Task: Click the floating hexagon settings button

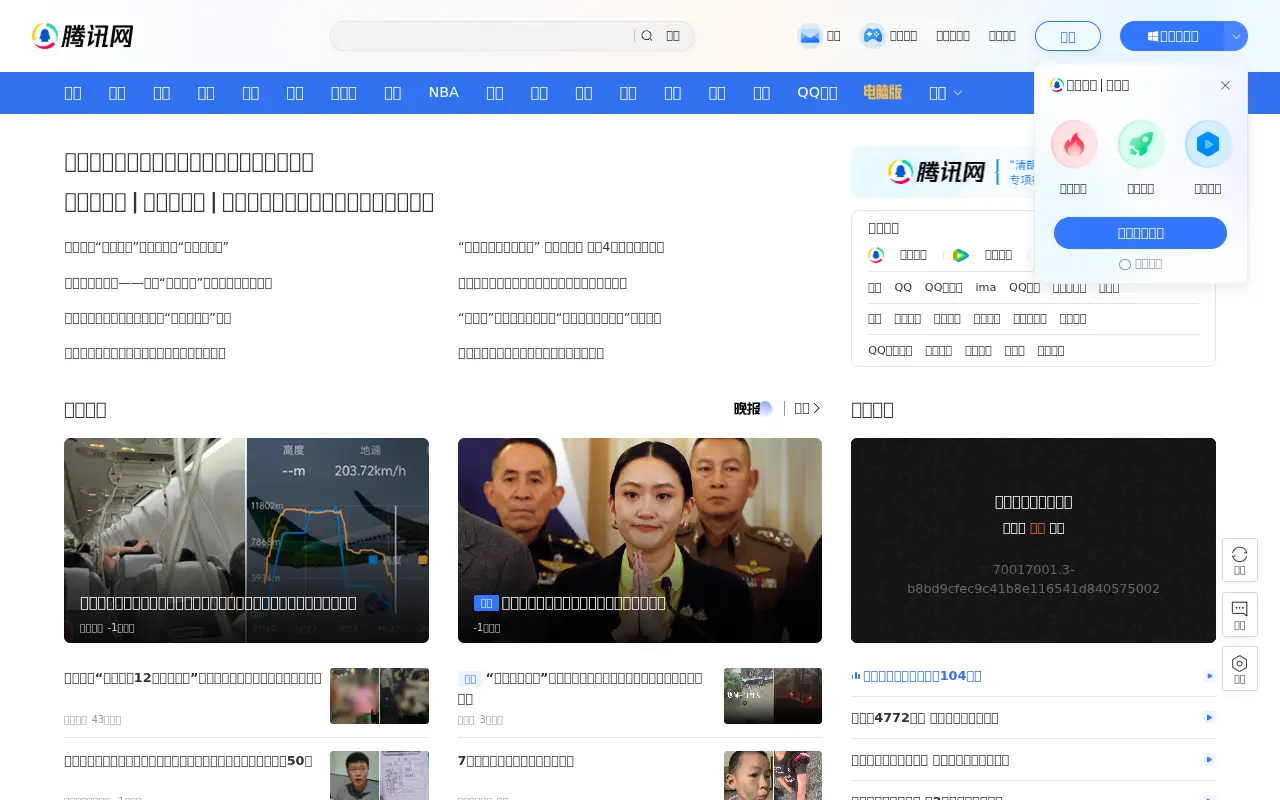Action: (x=1240, y=668)
